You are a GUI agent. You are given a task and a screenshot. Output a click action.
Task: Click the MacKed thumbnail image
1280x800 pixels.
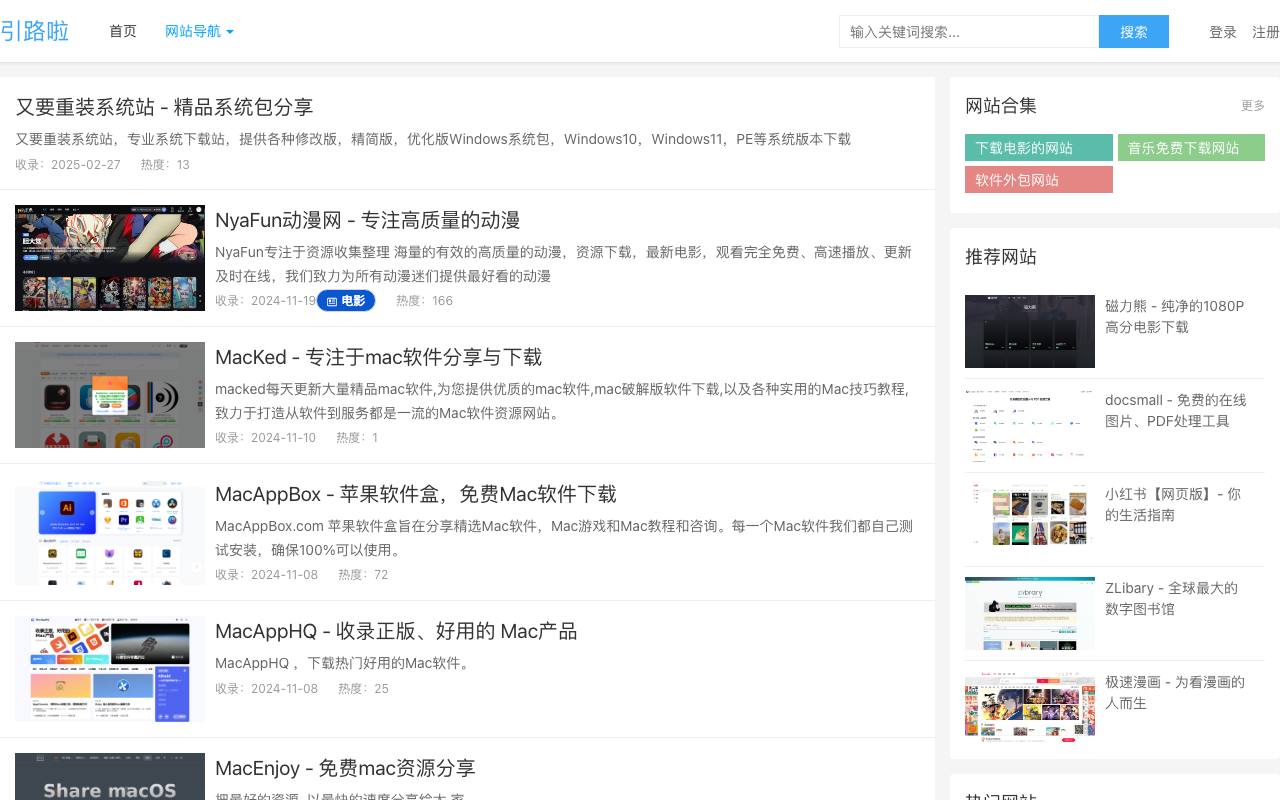click(110, 395)
